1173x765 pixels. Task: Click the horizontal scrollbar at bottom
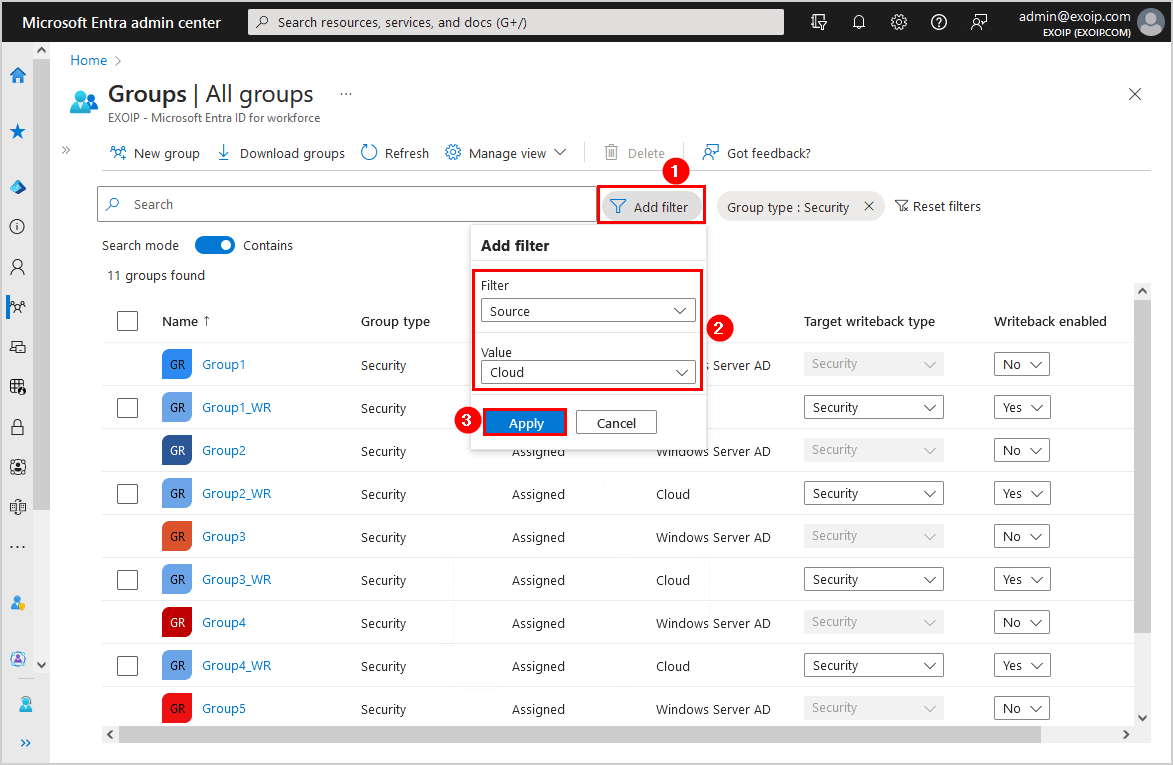(580, 734)
